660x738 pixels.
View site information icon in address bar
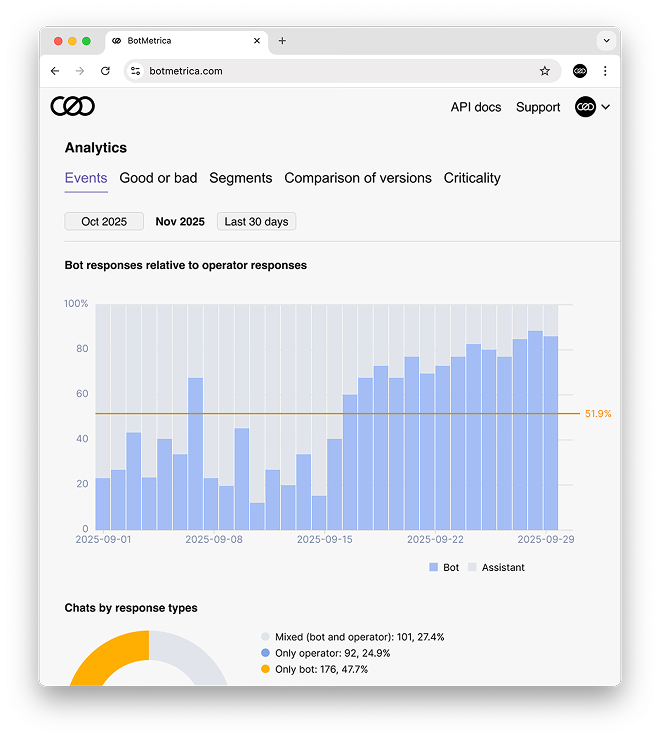coord(136,71)
